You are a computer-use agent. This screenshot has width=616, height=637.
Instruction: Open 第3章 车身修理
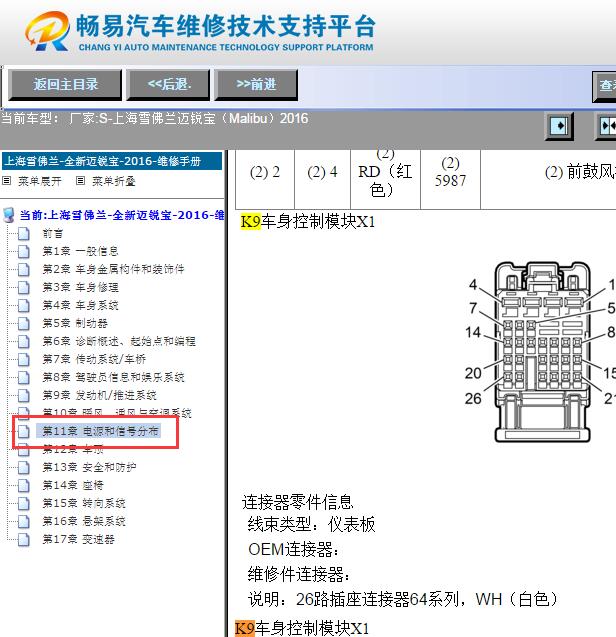tap(80, 287)
